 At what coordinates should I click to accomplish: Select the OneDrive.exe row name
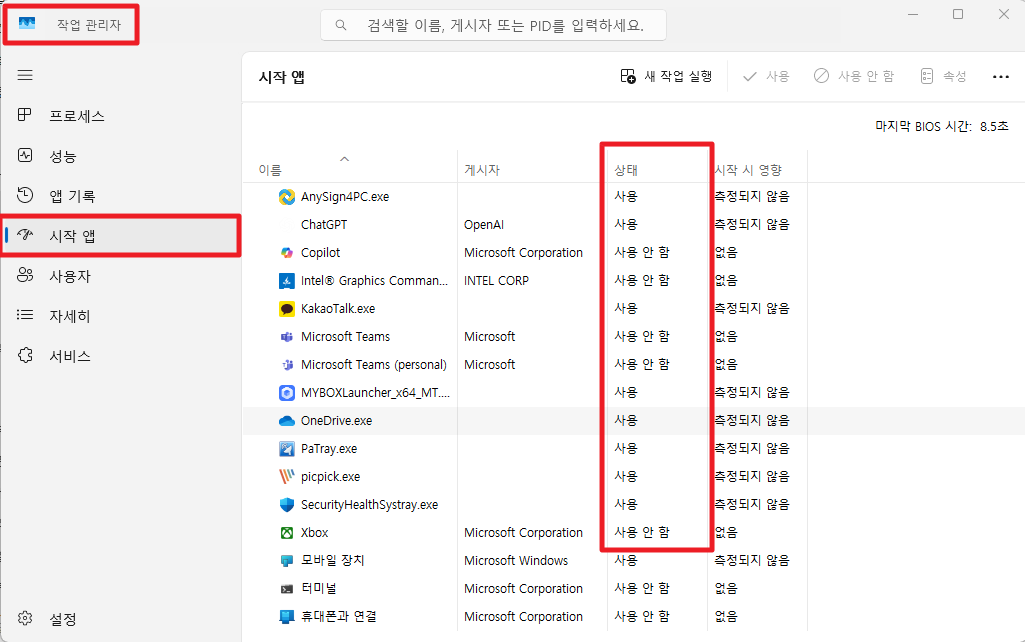point(336,421)
